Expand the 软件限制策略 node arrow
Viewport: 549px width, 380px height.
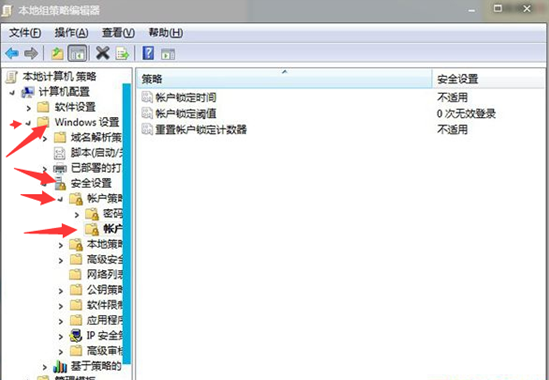pyautogui.click(x=61, y=306)
